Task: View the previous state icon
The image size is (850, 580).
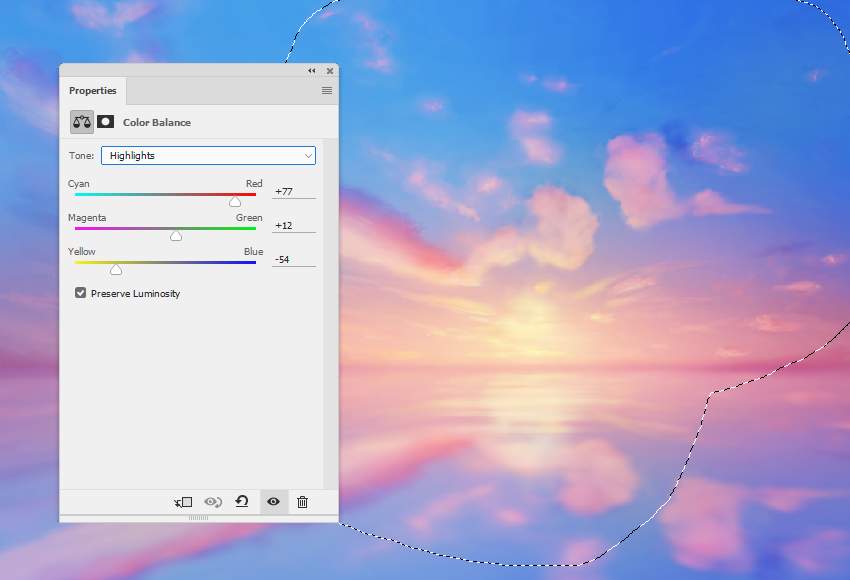Action: (x=213, y=502)
